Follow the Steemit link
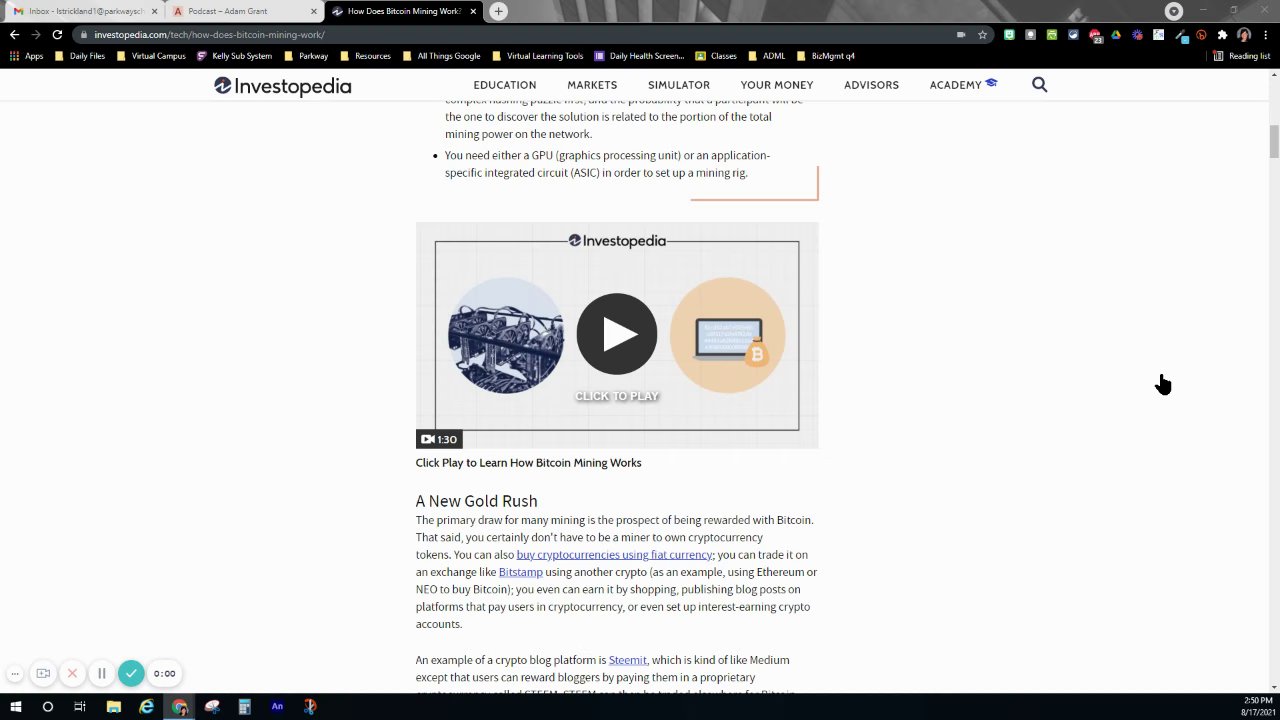The width and height of the screenshot is (1280, 720). click(627, 660)
